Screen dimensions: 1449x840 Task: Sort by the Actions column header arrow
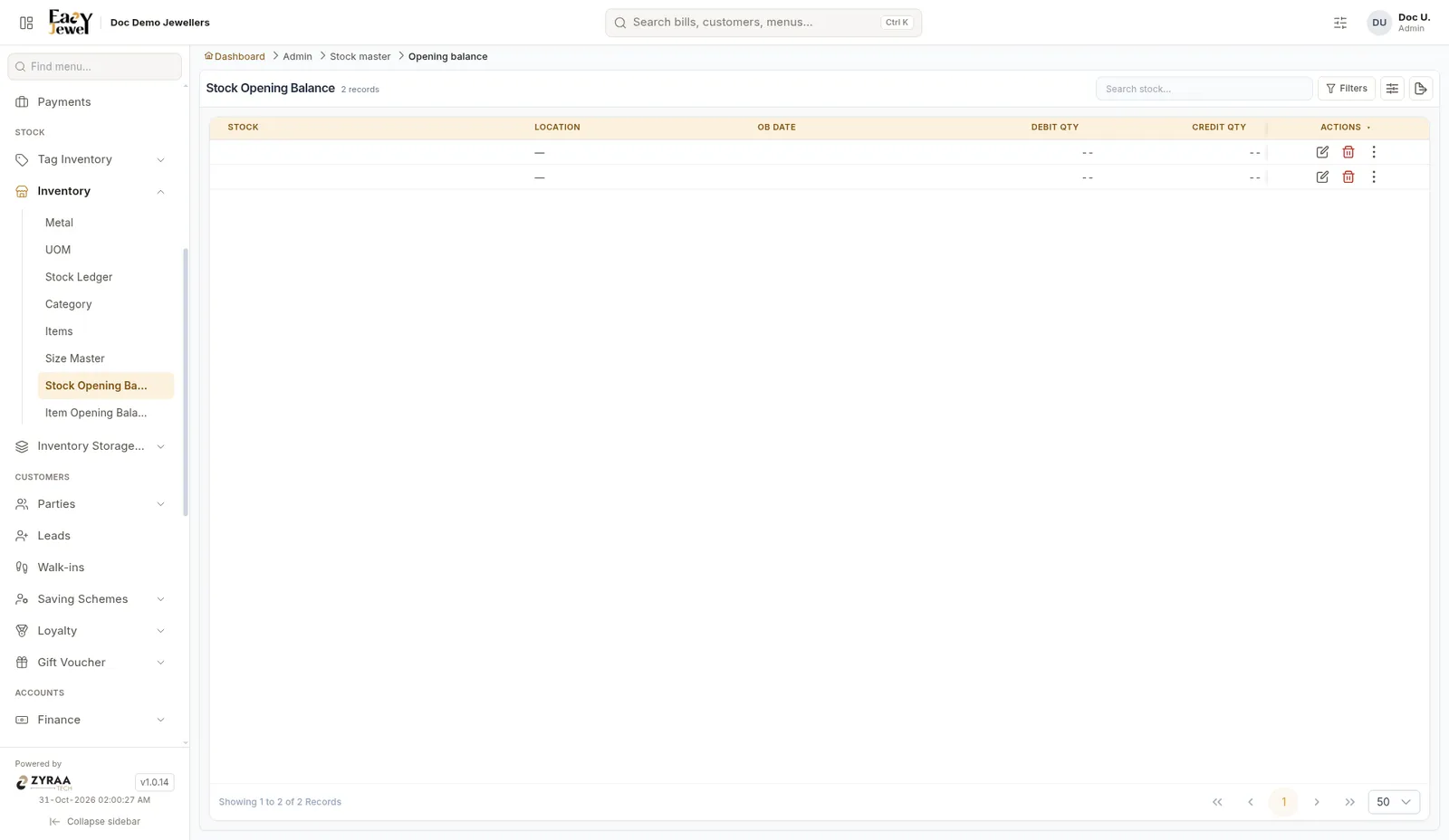[1368, 128]
